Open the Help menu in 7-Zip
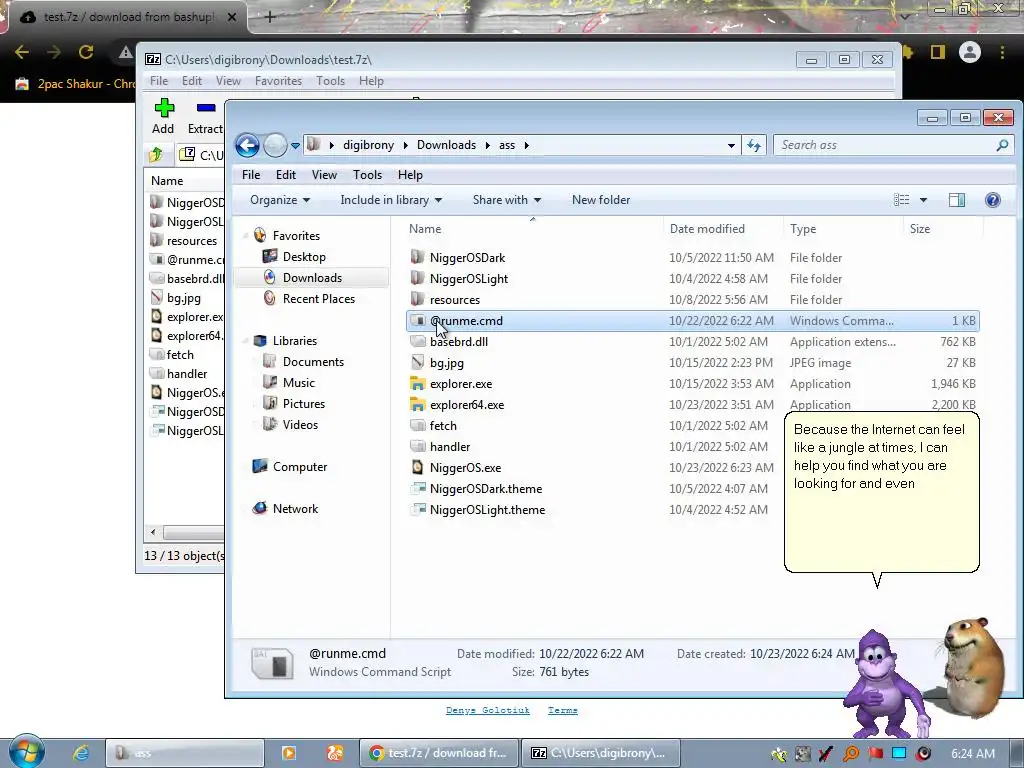 tap(371, 81)
